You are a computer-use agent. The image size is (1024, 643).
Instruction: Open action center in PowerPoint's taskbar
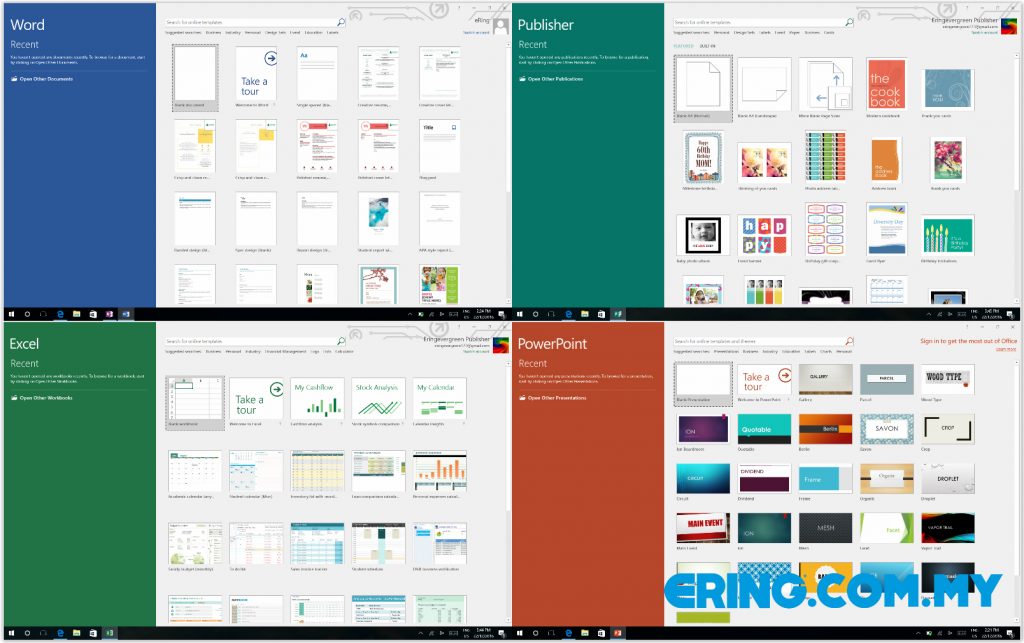(1010, 633)
